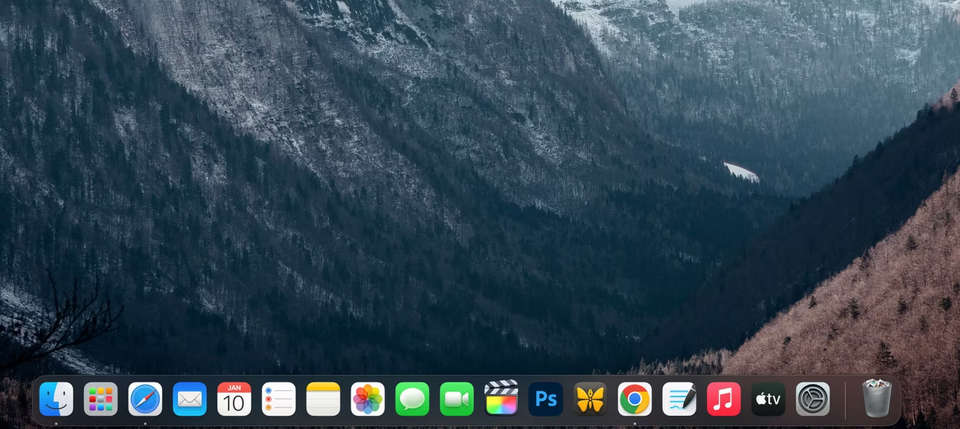Open Launchpad in the Dock

pos(101,399)
